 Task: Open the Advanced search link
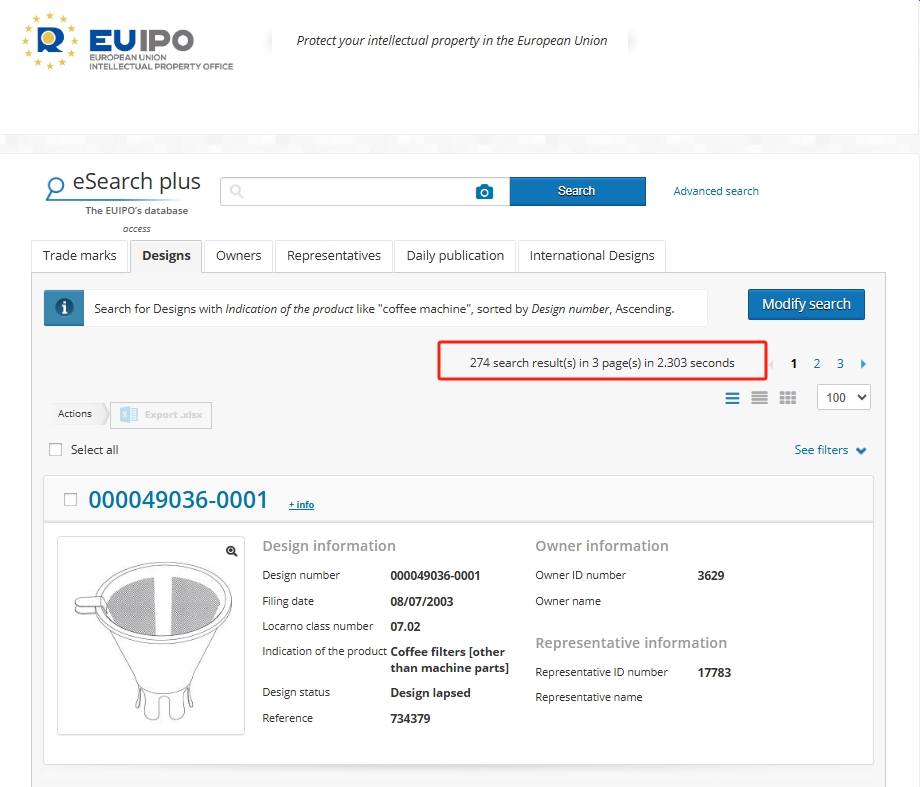click(x=716, y=191)
